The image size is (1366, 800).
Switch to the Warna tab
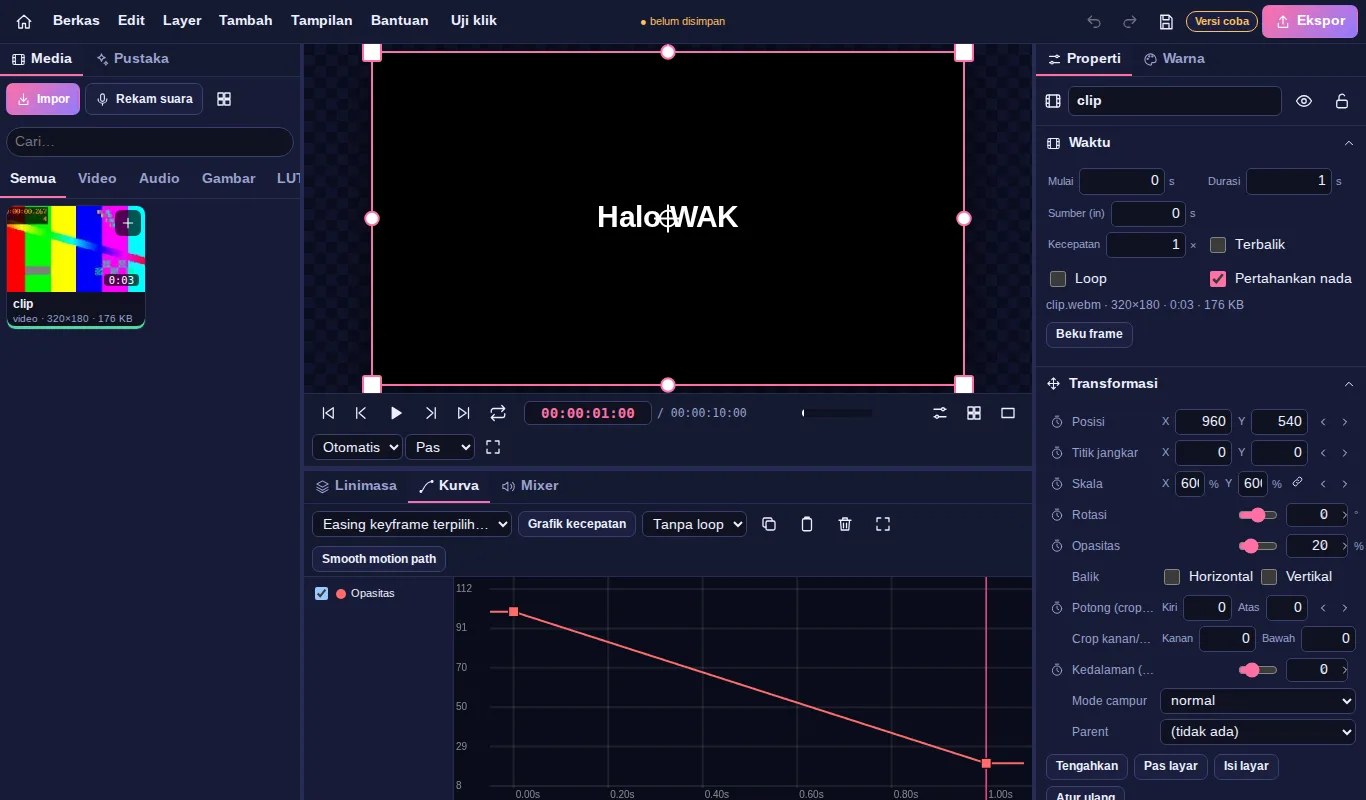1174,59
